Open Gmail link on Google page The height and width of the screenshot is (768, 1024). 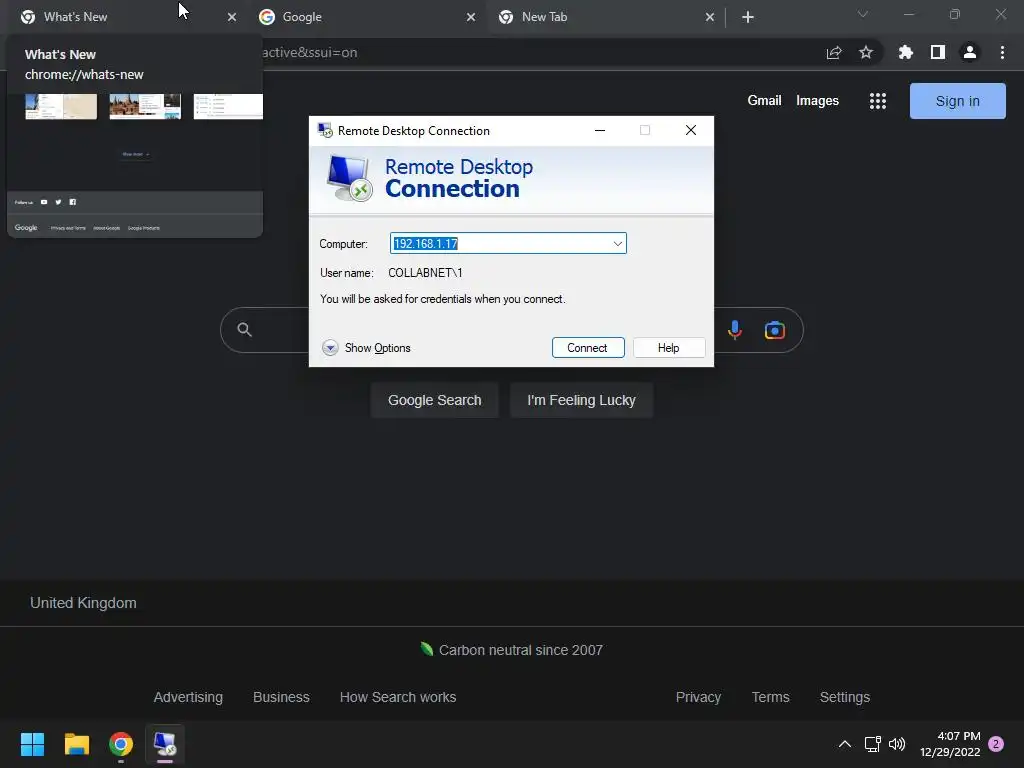pyautogui.click(x=764, y=101)
